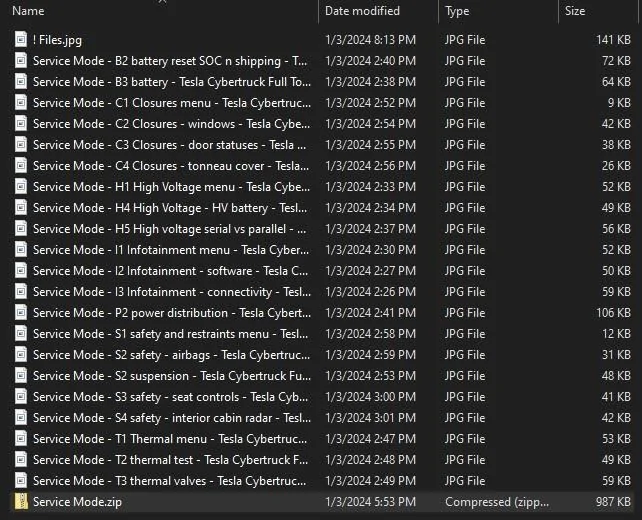This screenshot has height=520, width=642.
Task: Click the file icon for S1 safety and restraints
Action: [21, 334]
